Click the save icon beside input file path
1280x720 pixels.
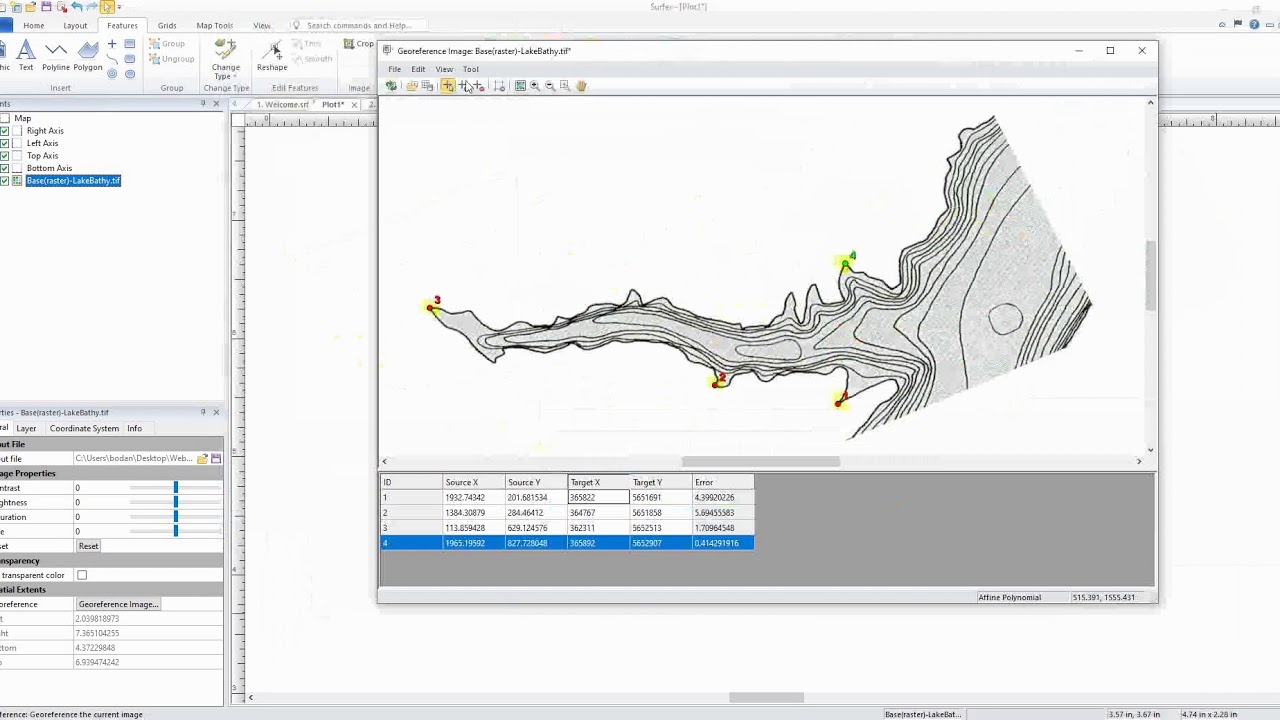[x=215, y=458]
